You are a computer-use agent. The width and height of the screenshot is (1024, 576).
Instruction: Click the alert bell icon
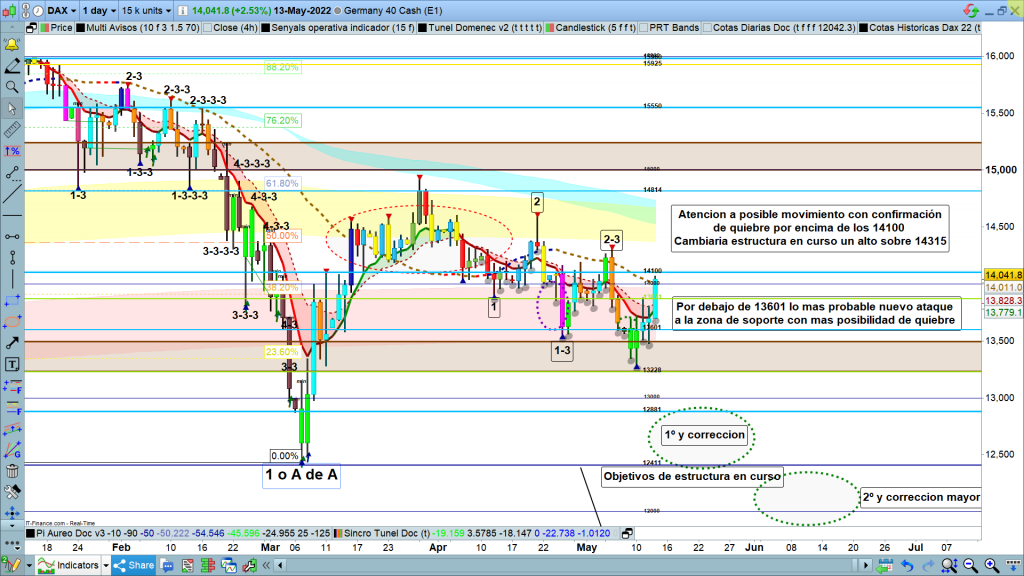(x=12, y=45)
